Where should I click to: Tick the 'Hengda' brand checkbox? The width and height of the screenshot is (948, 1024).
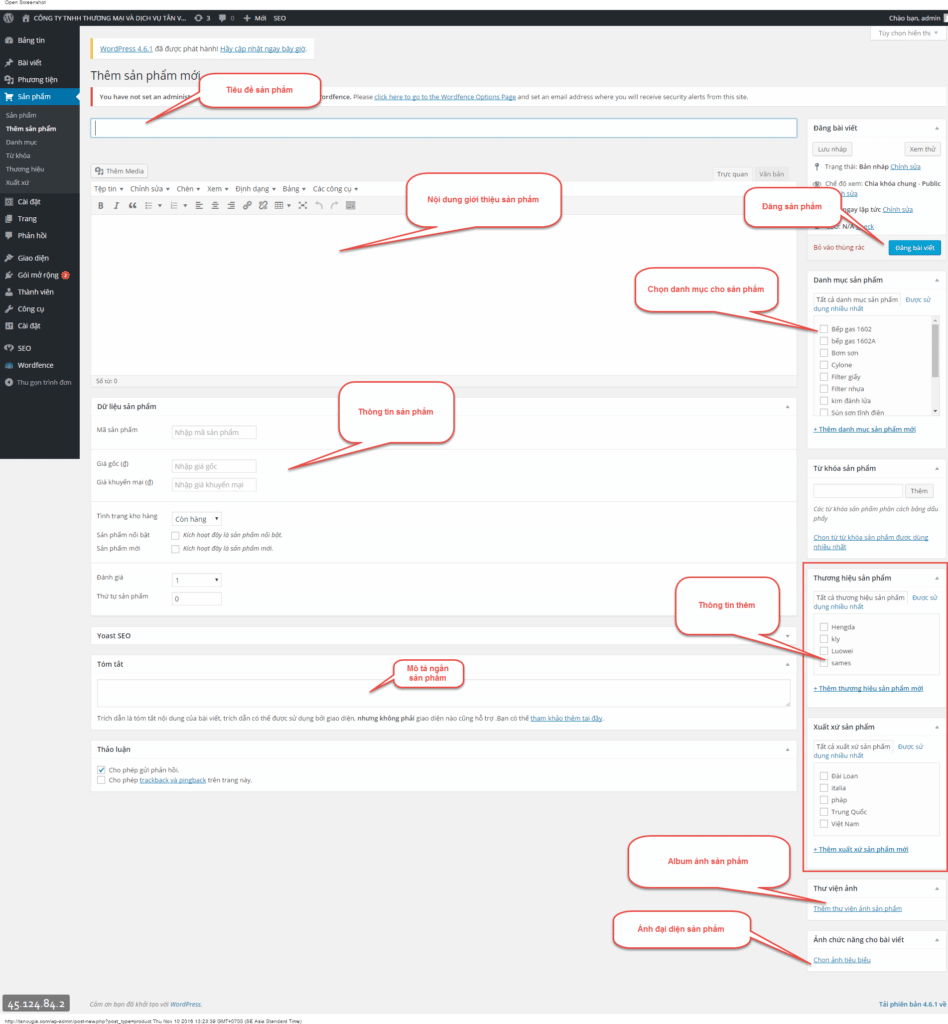pos(823,627)
